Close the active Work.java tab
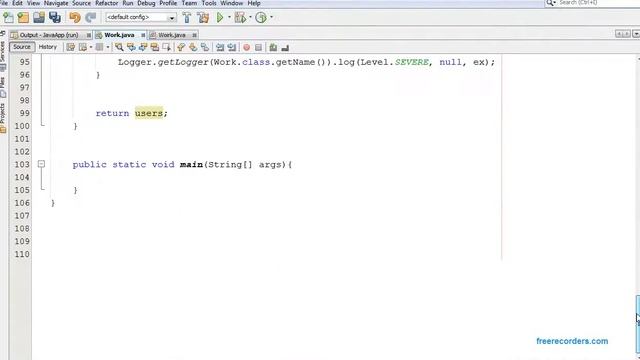The image size is (640, 360). 143,35
